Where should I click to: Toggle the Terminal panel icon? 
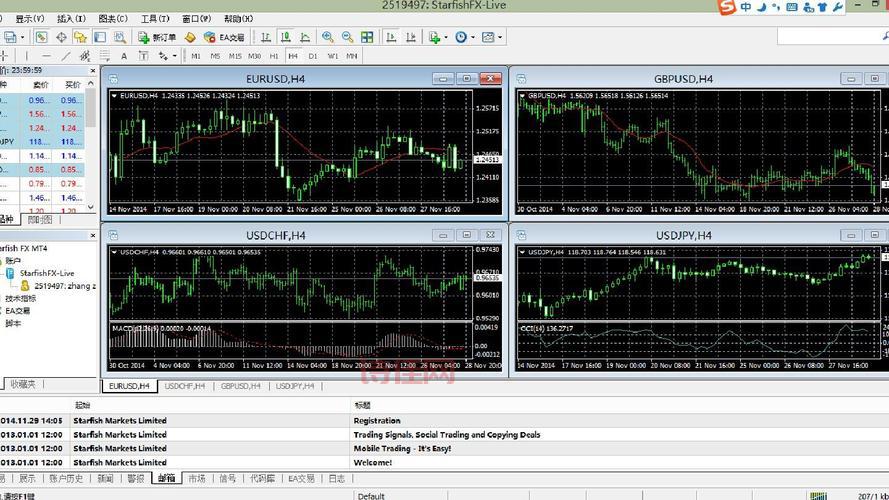click(100, 37)
